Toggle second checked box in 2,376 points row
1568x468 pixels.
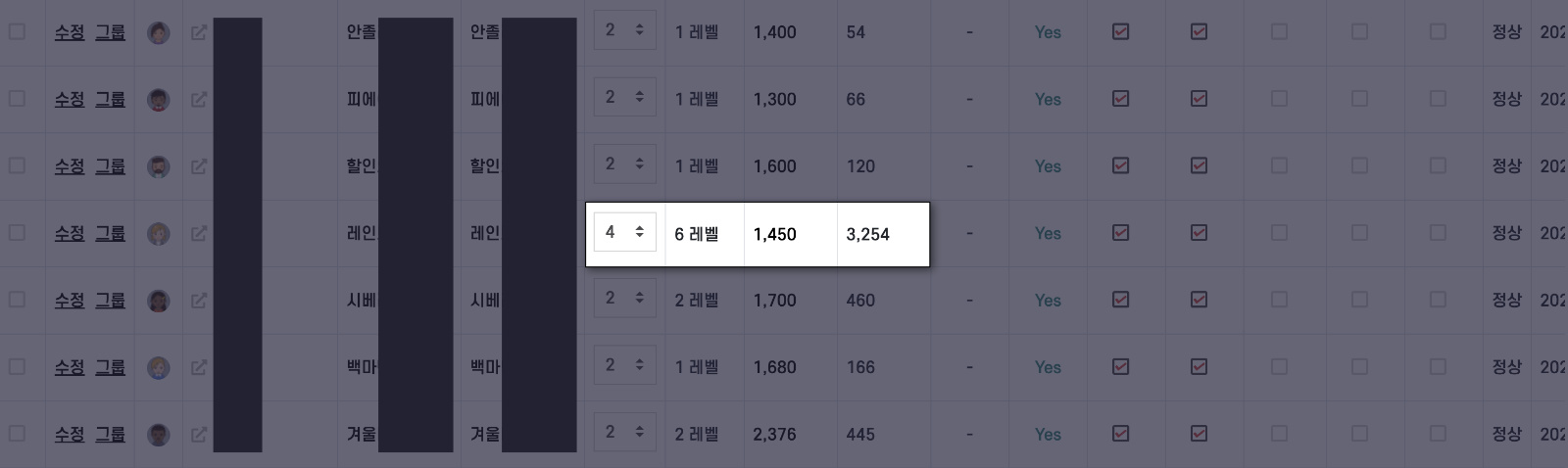(x=1199, y=433)
